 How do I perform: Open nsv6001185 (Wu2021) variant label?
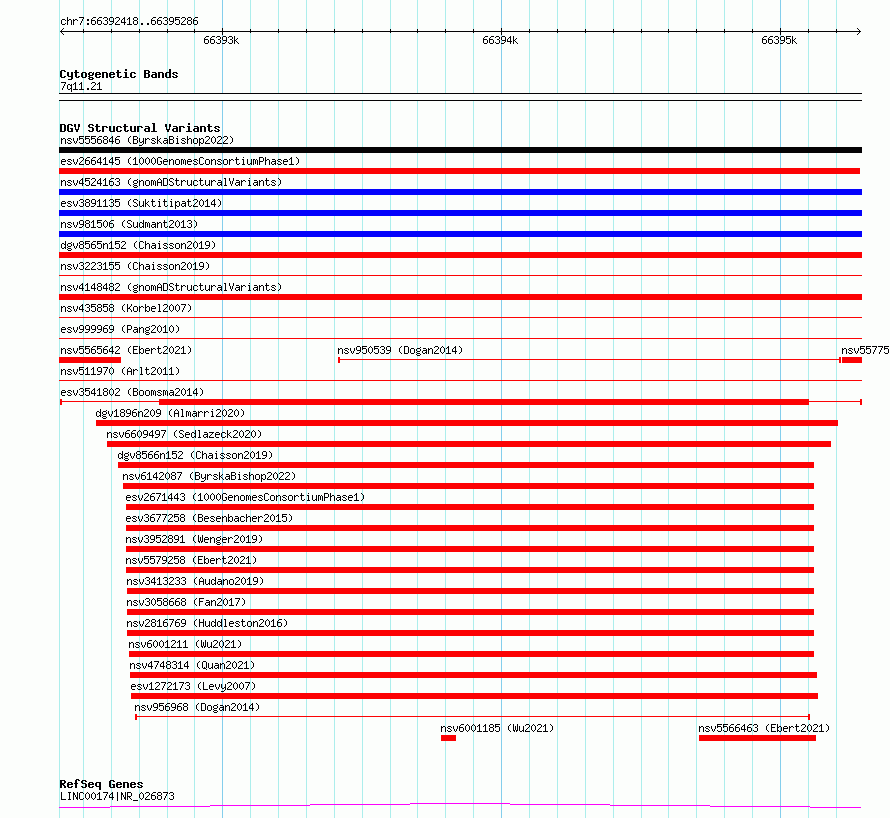pyautogui.click(x=497, y=728)
